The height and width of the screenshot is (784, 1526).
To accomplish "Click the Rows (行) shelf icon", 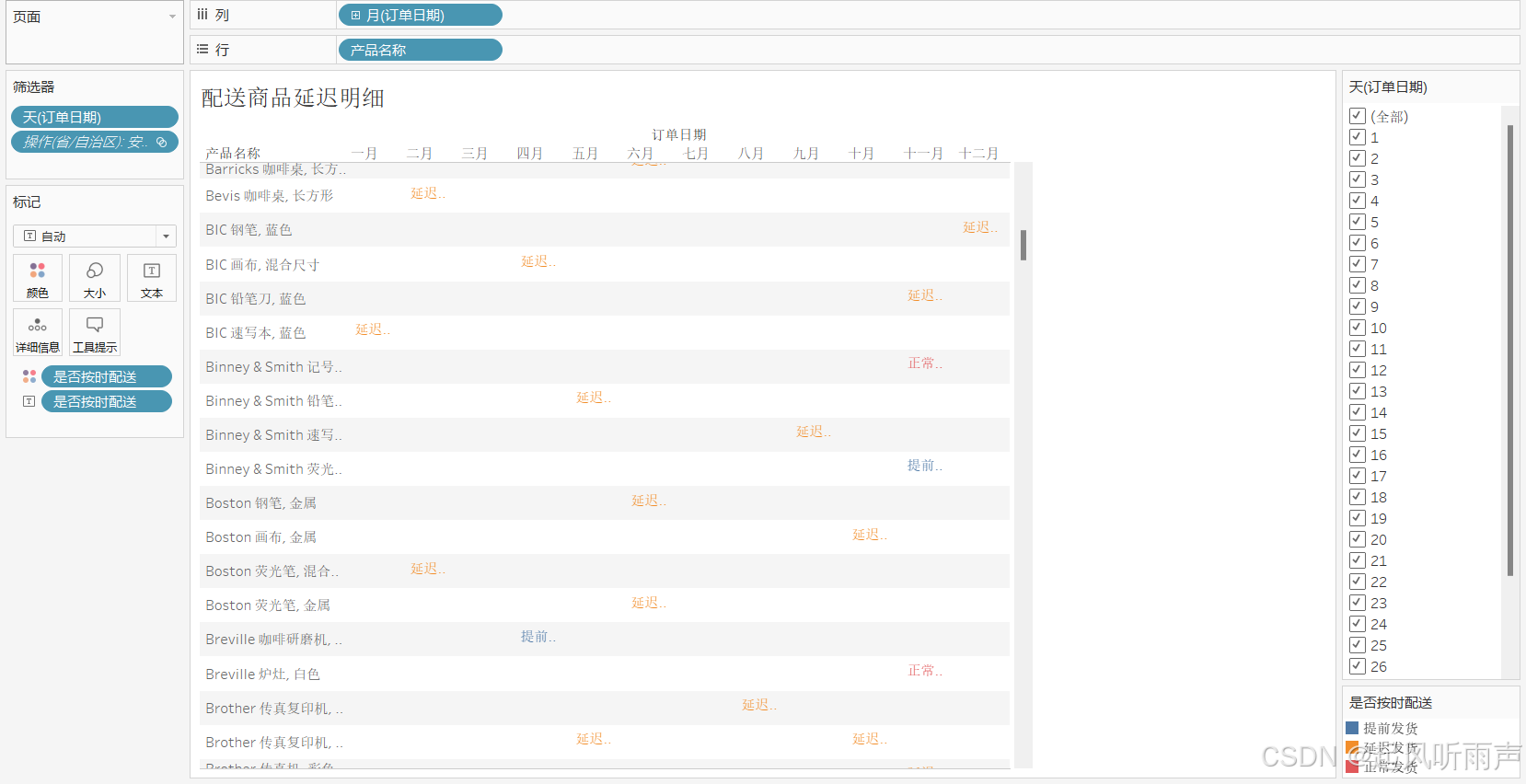I will click(x=202, y=49).
